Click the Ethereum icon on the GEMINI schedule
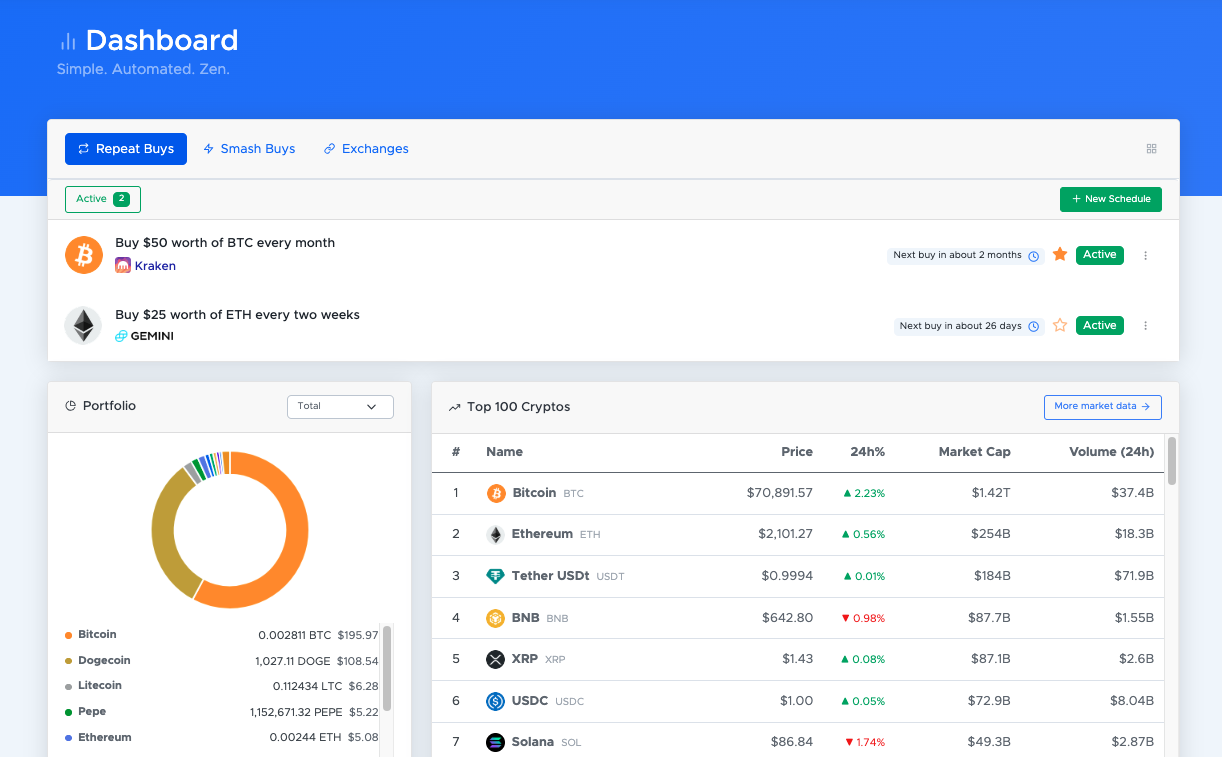The image size is (1222, 757). [83, 325]
